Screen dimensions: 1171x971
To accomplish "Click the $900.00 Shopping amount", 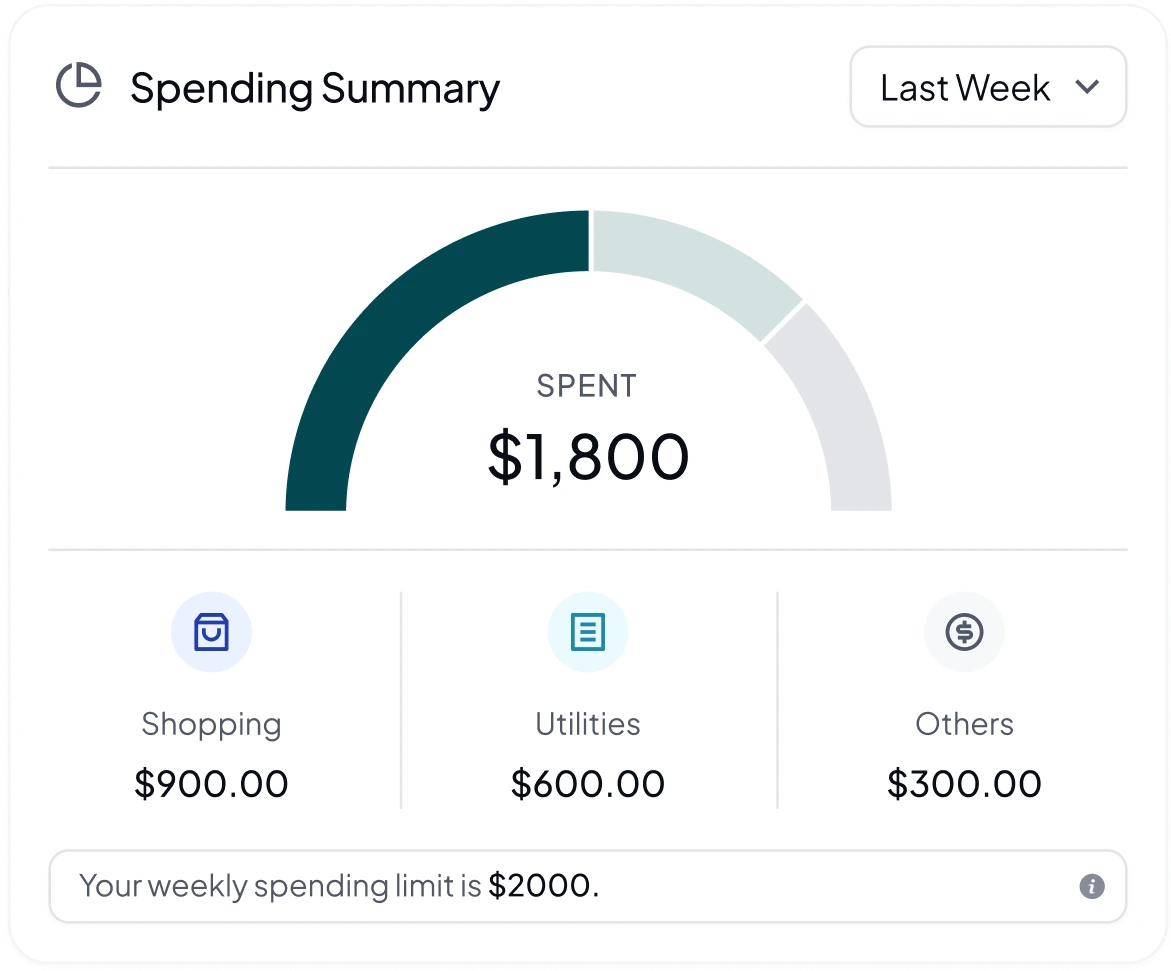I will (211, 784).
